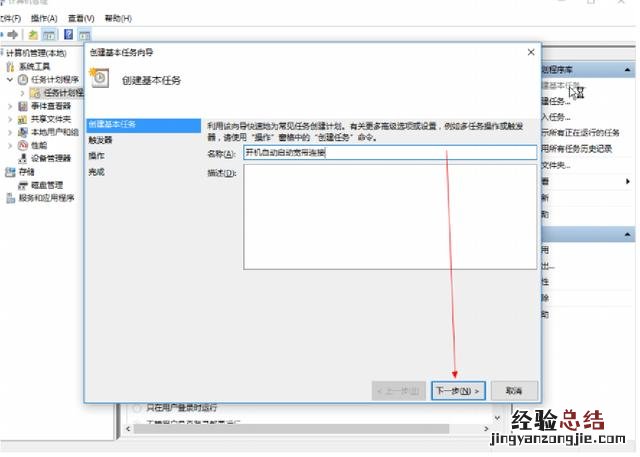Collapse the second actions pane section arrow
Viewport: 640px width, 457px height.
(627, 235)
